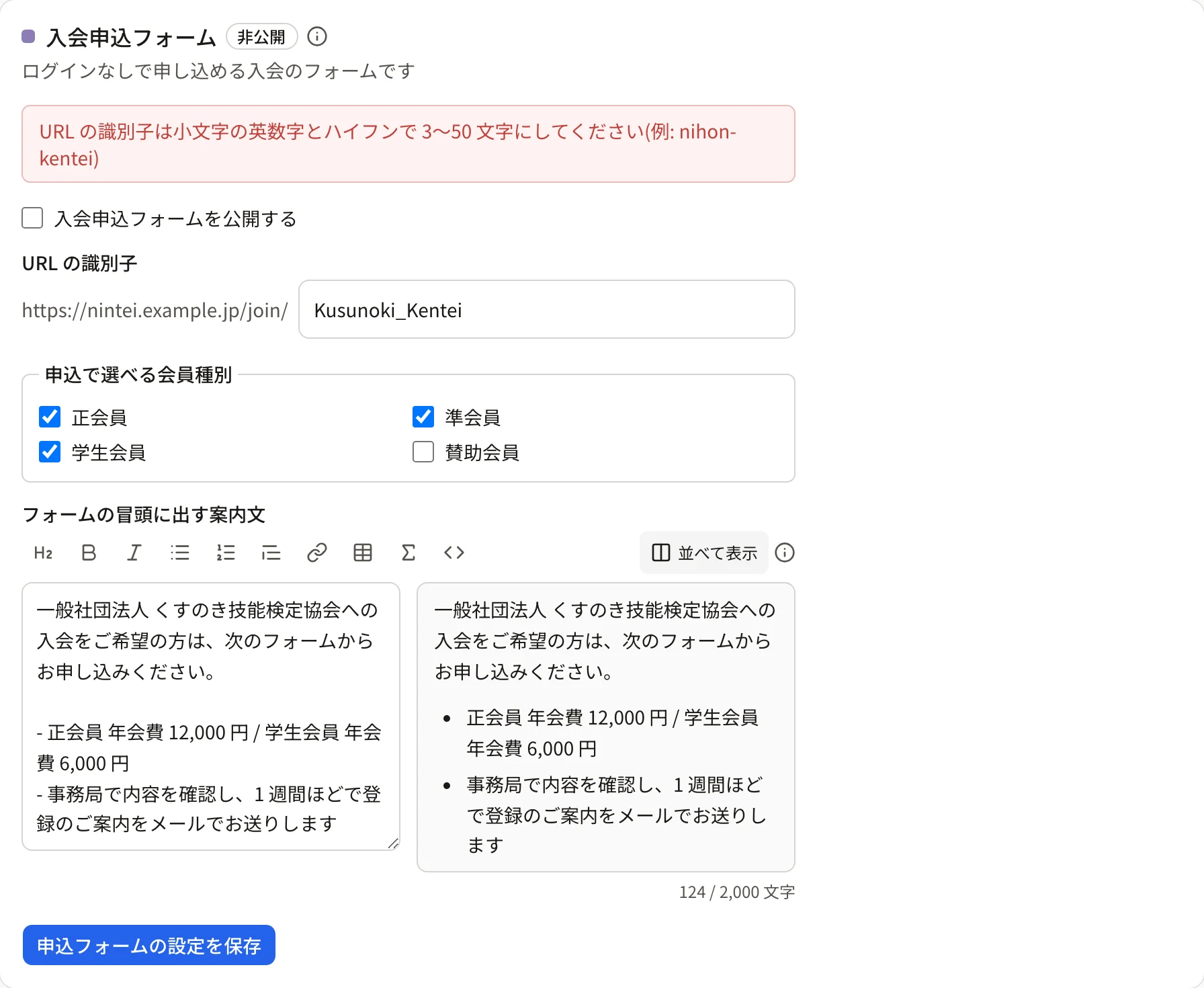1204x988 pixels.
Task: Click the purple square marker beside the title
Action: tap(28, 36)
